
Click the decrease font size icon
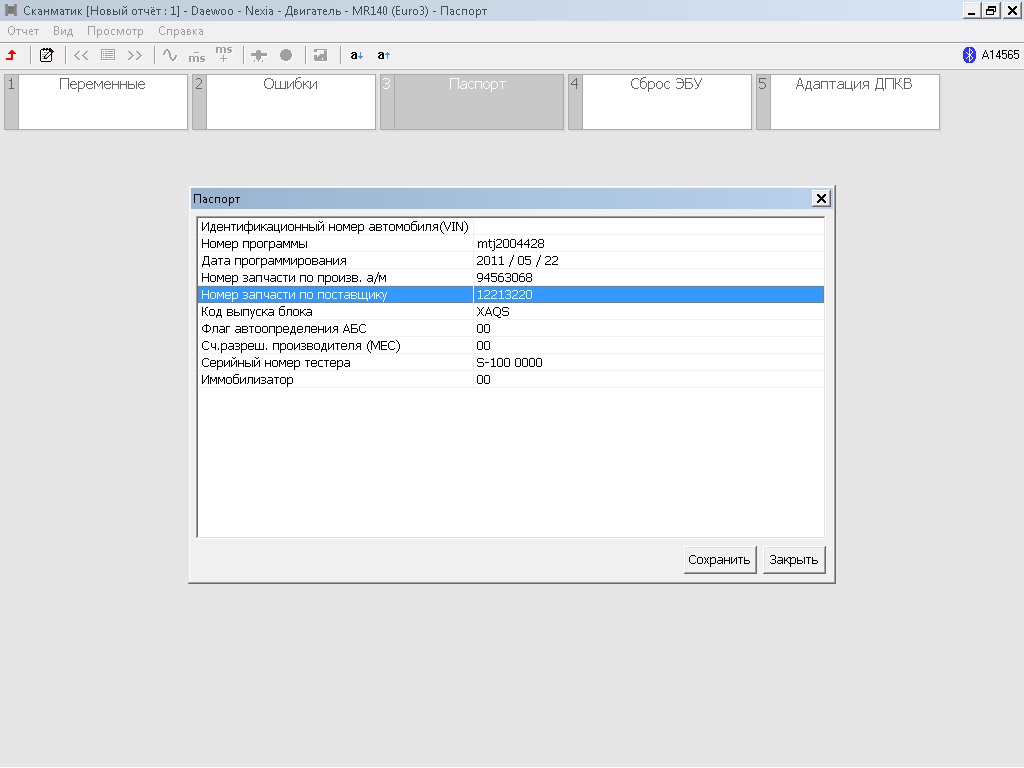(357, 55)
